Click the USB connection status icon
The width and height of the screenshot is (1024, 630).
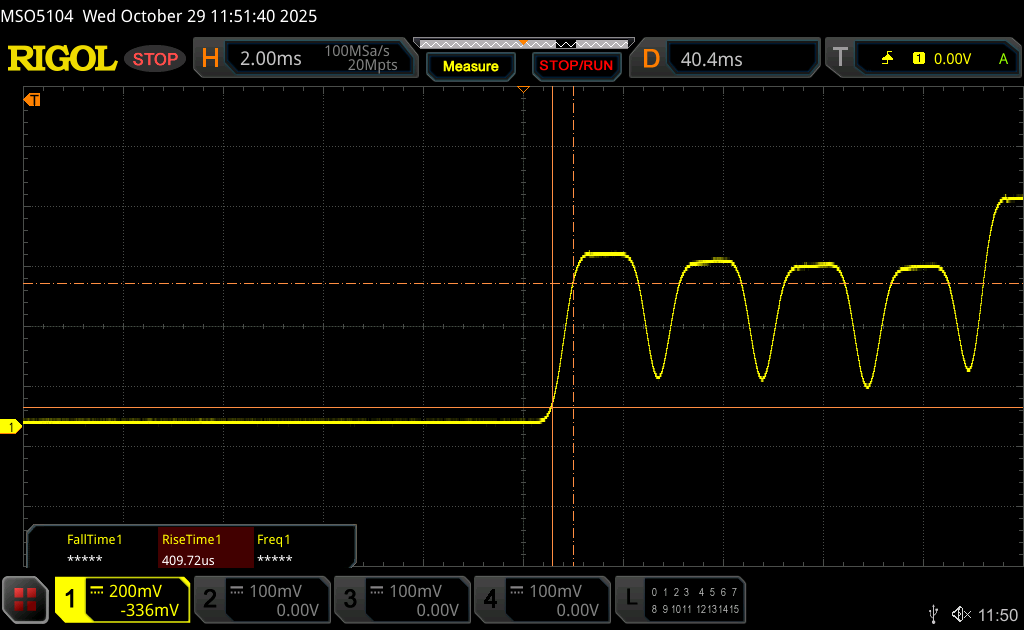934,613
